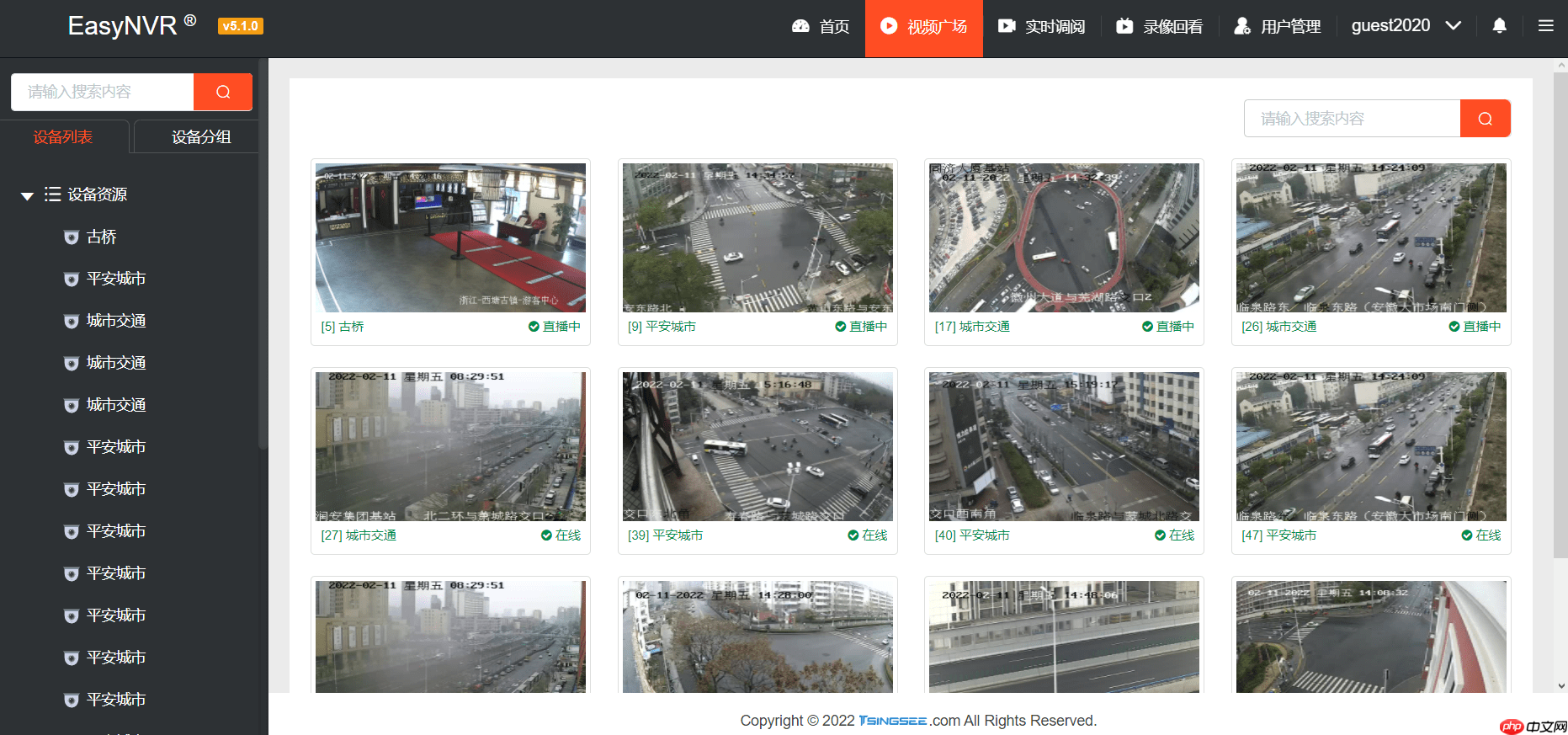Select 古桥 in the device tree
This screenshot has height=735, width=1568.
102,237
